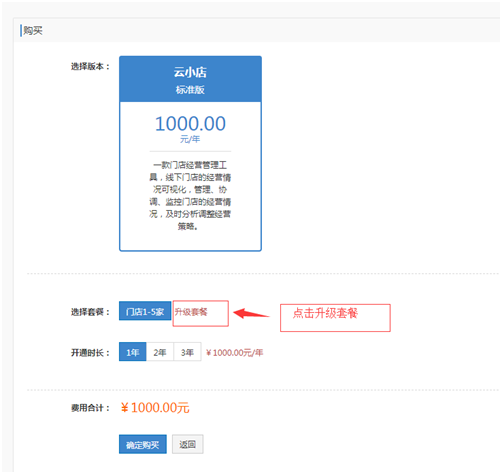Click the 费用合计 label
This screenshot has width=502, height=474.
(90, 408)
